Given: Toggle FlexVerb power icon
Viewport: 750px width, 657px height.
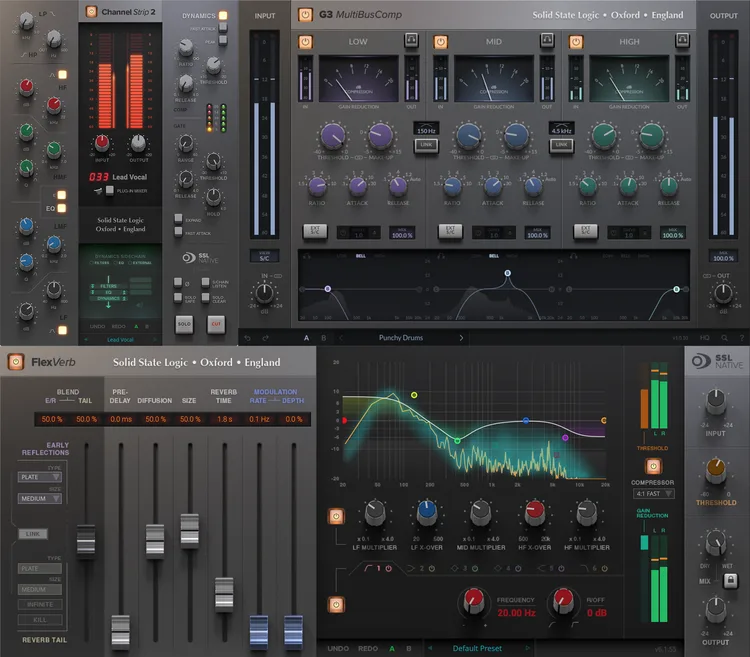Looking at the screenshot, I should pyautogui.click(x=16, y=362).
